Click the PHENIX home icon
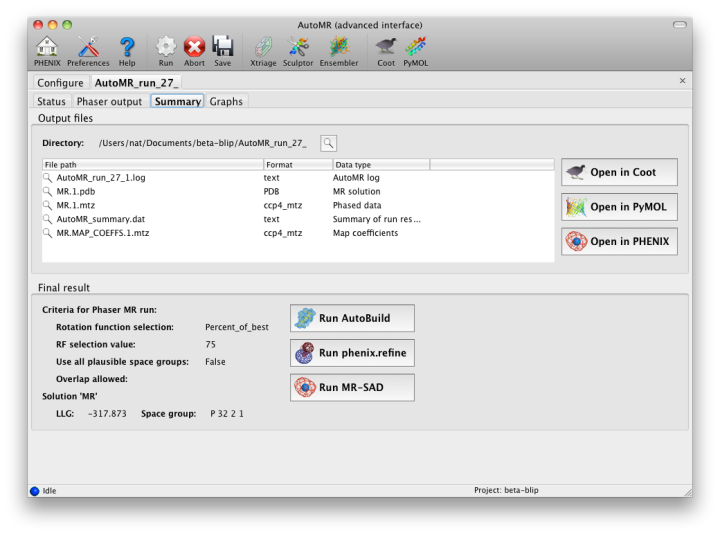This screenshot has width=720, height=535. pos(47,48)
